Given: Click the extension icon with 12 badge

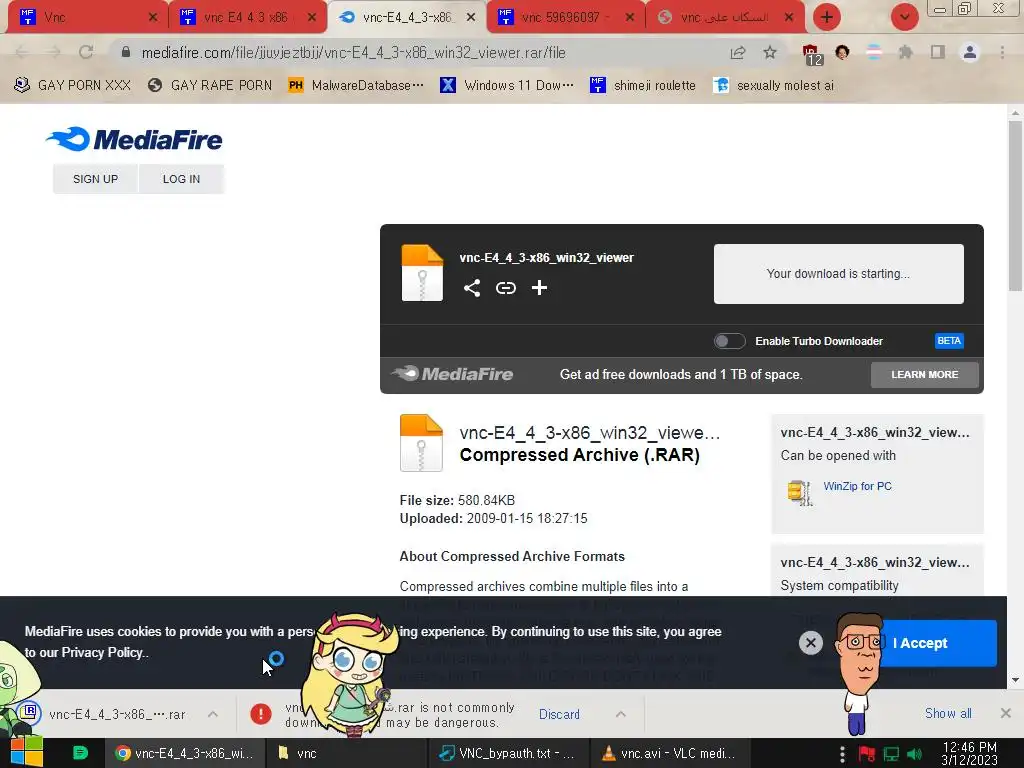Looking at the screenshot, I should pyautogui.click(x=812, y=54).
